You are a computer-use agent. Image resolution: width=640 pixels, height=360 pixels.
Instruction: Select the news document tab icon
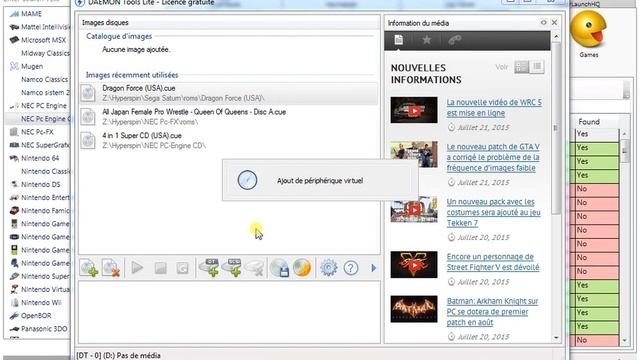399,40
